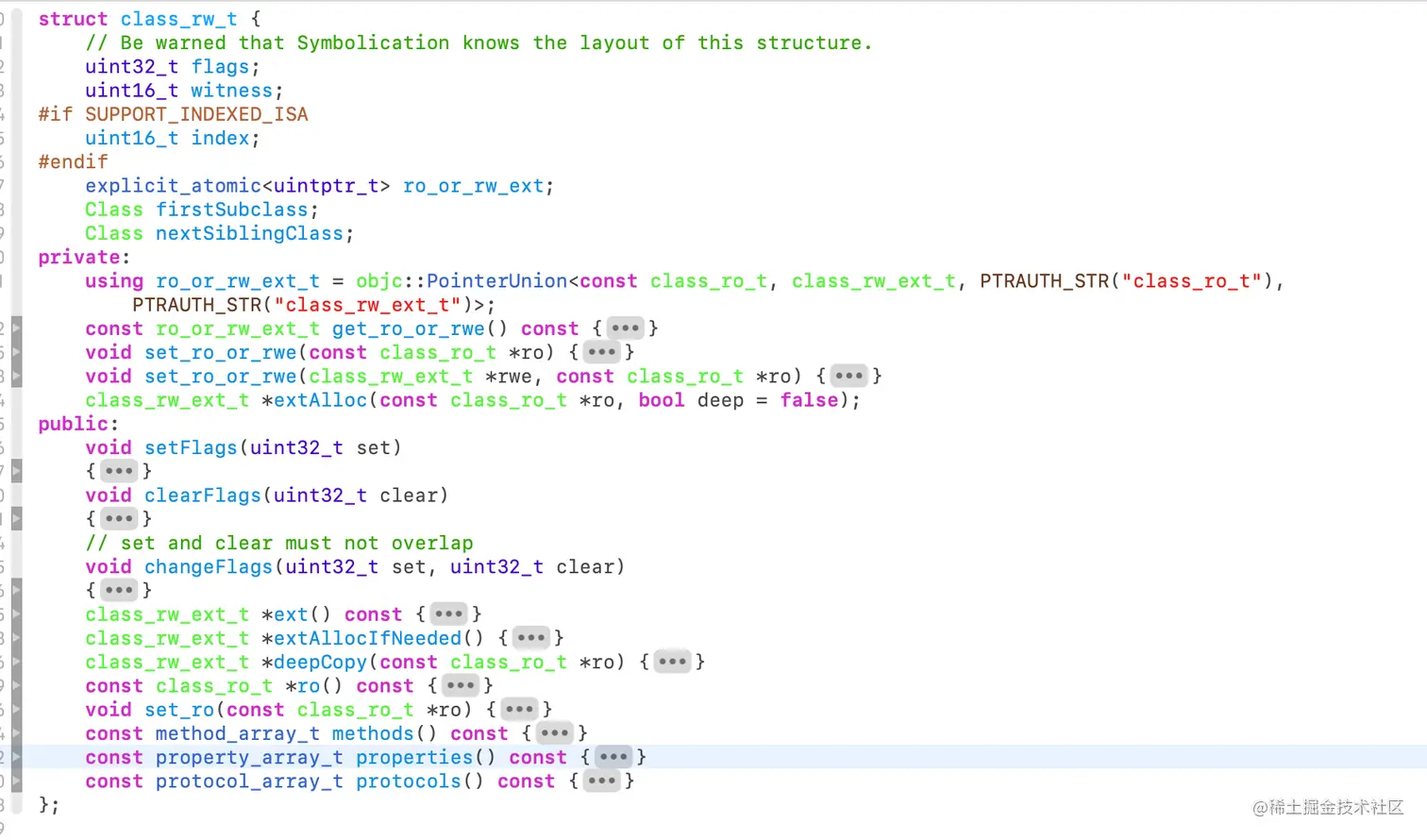The height and width of the screenshot is (840, 1427).
Task: Select the changeFlags function name
Action: [209, 566]
